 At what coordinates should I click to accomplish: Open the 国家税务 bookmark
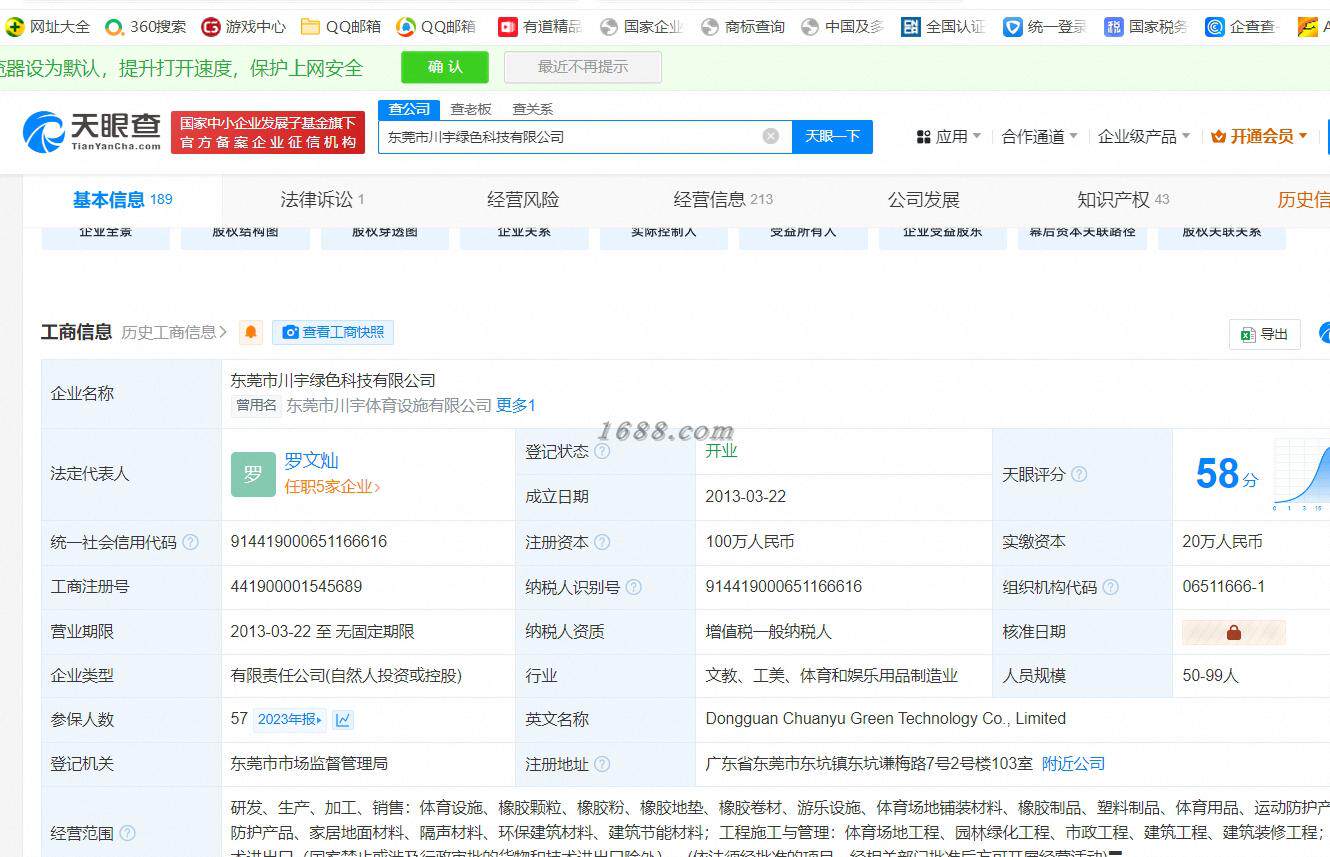(x=1146, y=27)
